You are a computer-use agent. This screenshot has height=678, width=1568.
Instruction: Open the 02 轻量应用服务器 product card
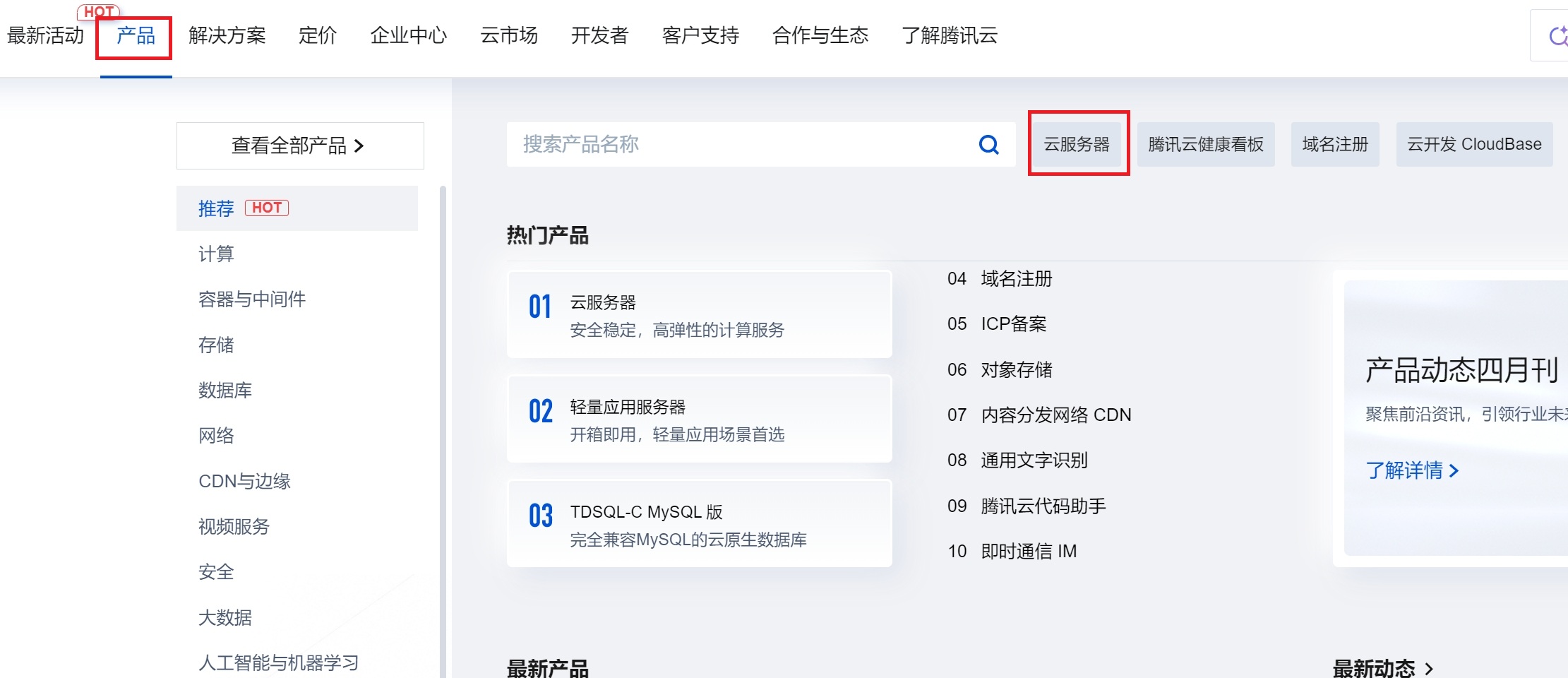tap(700, 420)
